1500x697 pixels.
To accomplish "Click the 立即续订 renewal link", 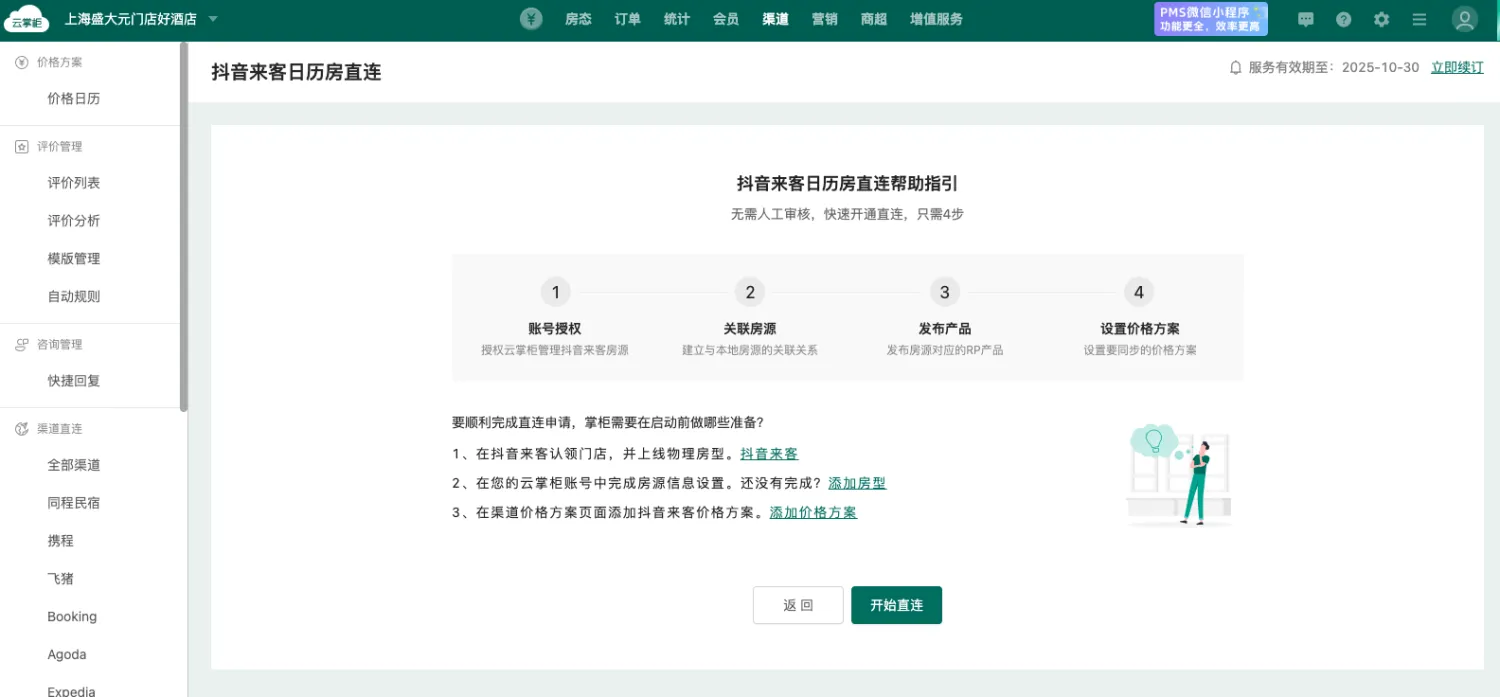I will point(1457,68).
